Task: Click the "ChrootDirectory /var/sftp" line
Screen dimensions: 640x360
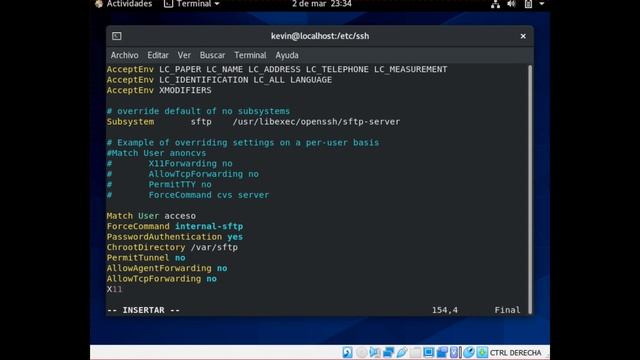Action: [172, 247]
